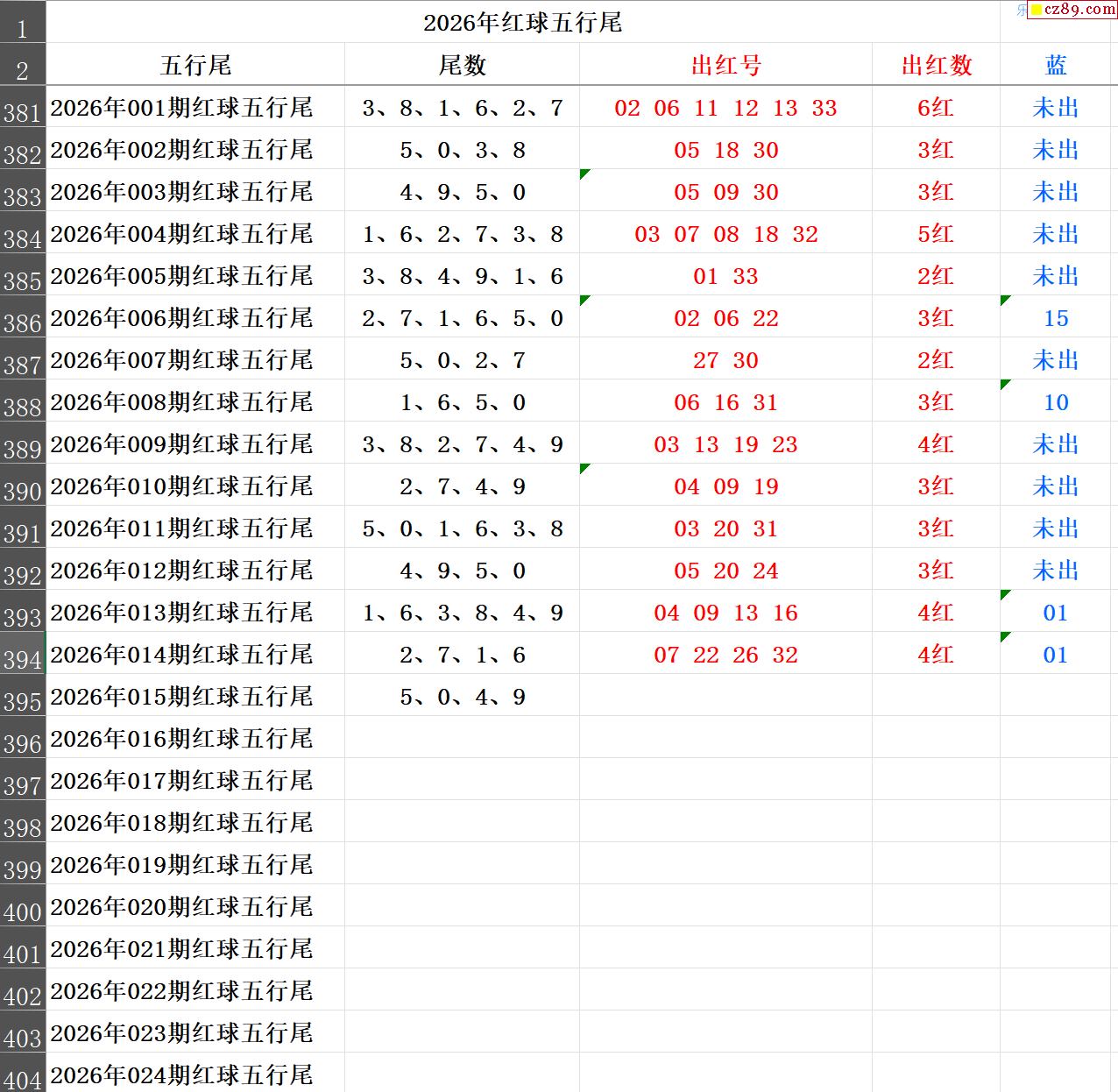Select the title cell 2026年红球五行尾
This screenshot has width=1118, height=1092.
[x=522, y=23]
